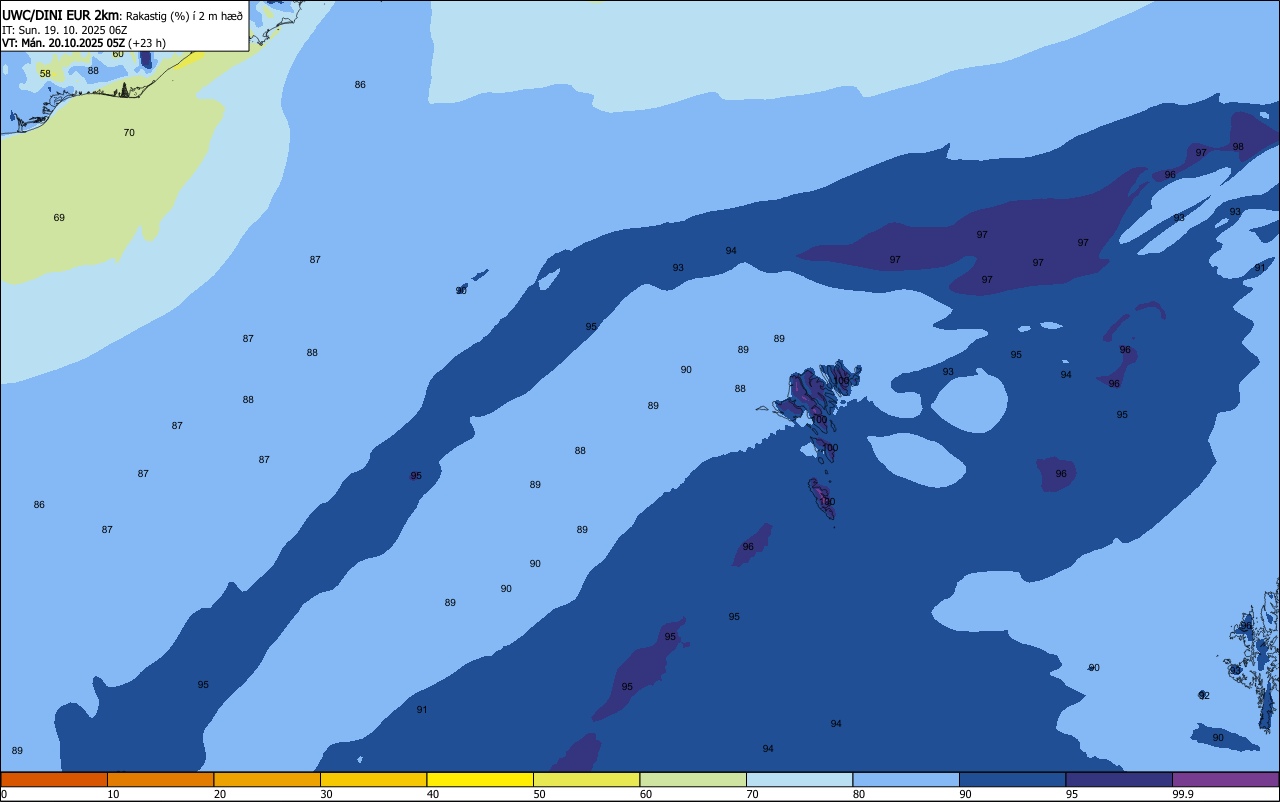This screenshot has height=802, width=1280.
Task: Click the '20' color bar tick label
Action: pyautogui.click(x=220, y=794)
